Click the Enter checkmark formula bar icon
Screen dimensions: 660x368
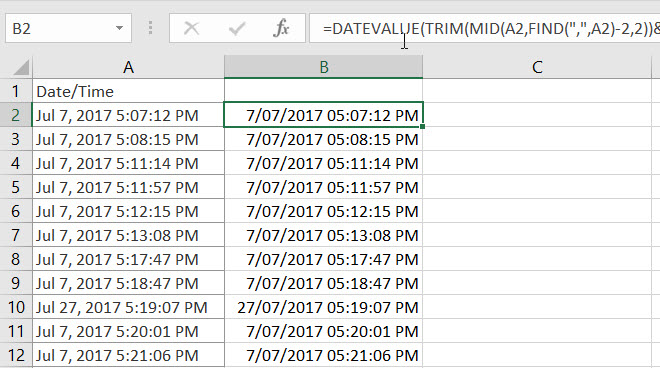pyautogui.click(x=237, y=29)
